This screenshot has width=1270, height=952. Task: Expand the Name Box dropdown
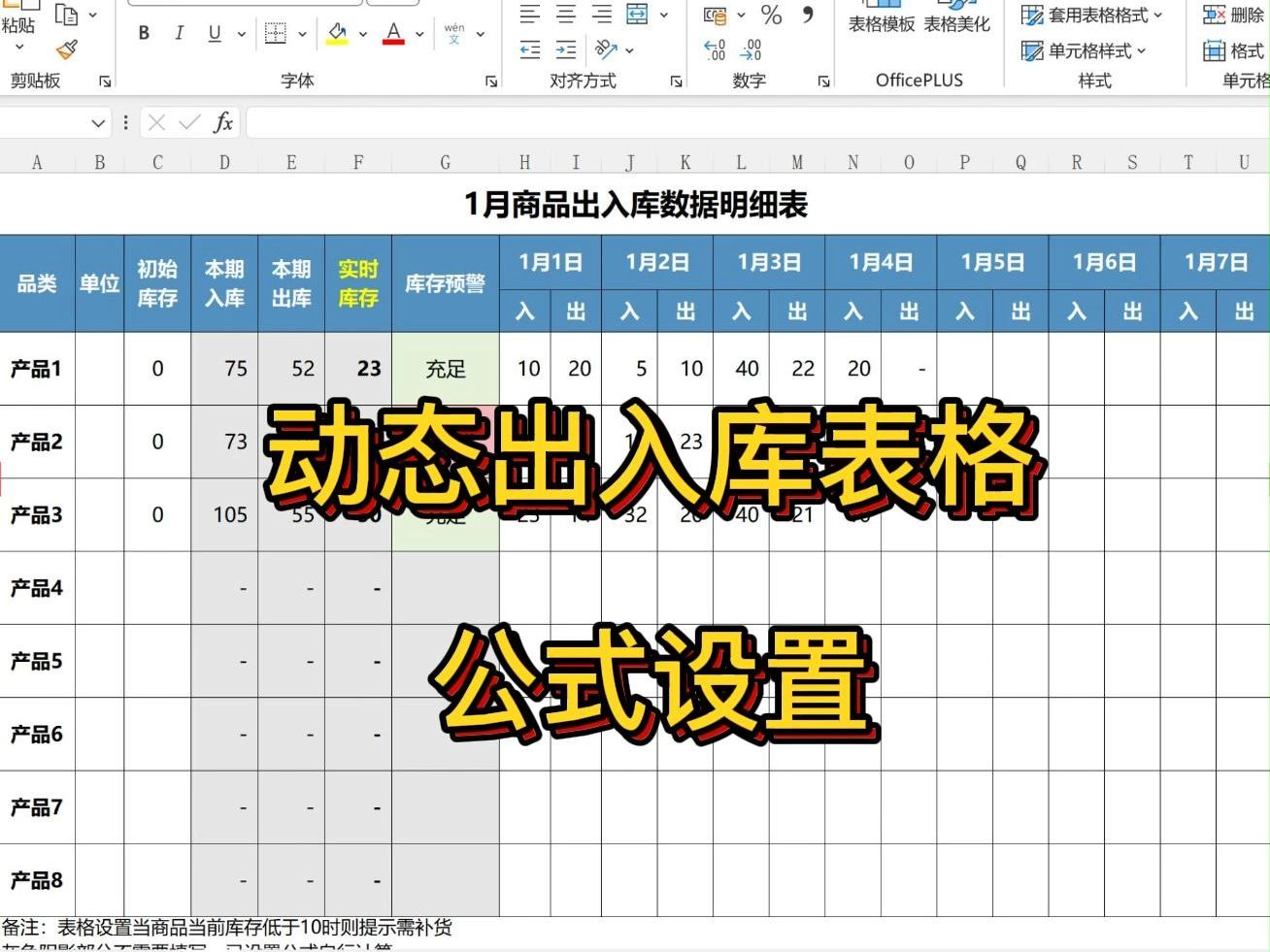tap(97, 123)
